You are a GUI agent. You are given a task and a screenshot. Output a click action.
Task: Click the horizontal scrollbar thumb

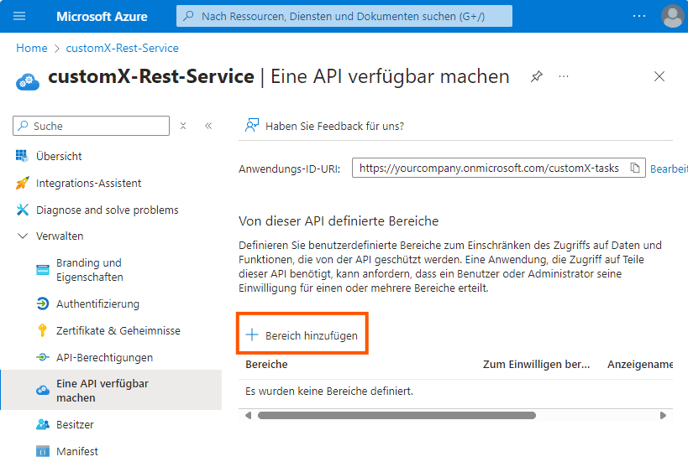pos(397,415)
